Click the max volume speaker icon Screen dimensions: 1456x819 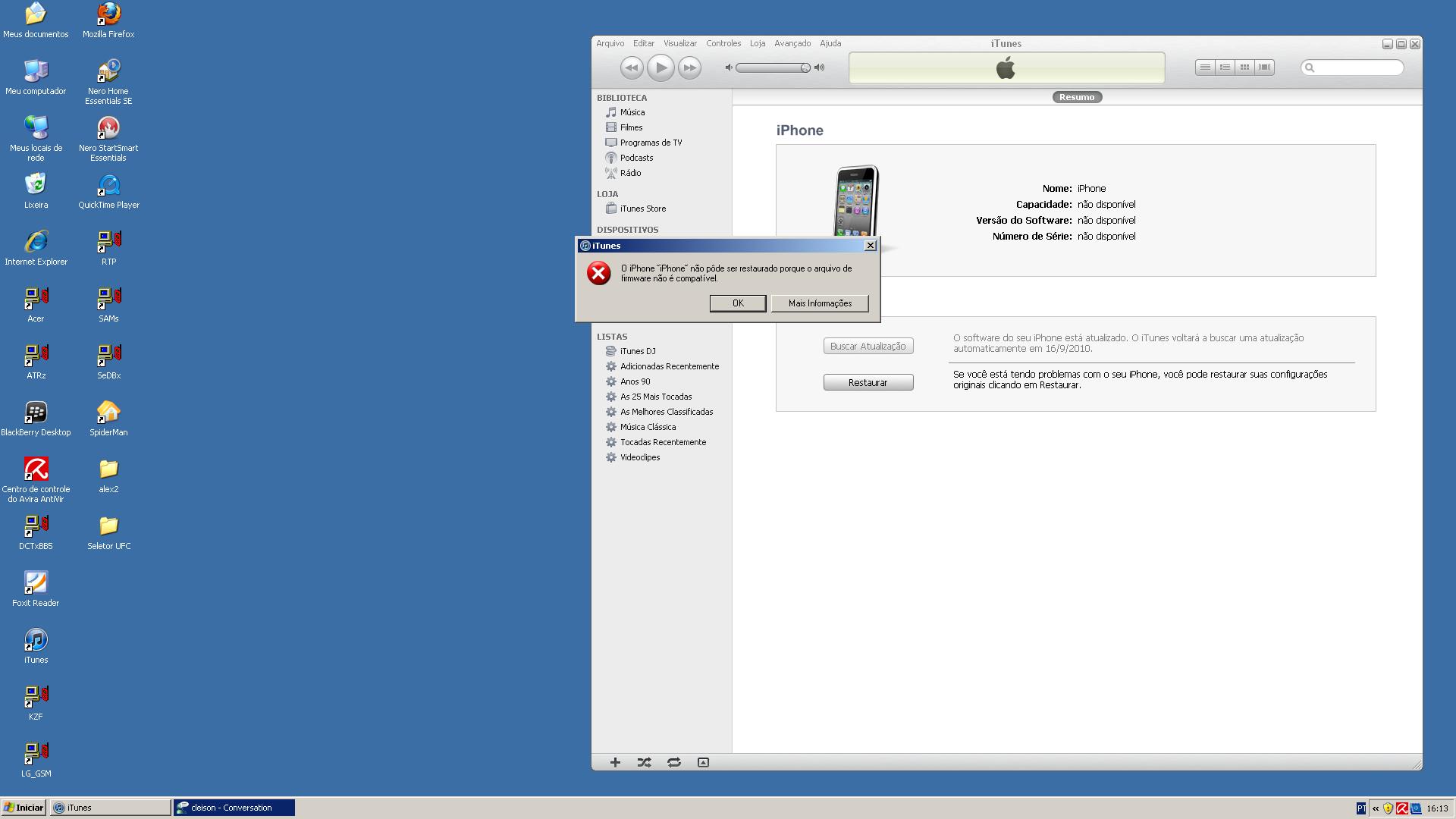click(819, 67)
